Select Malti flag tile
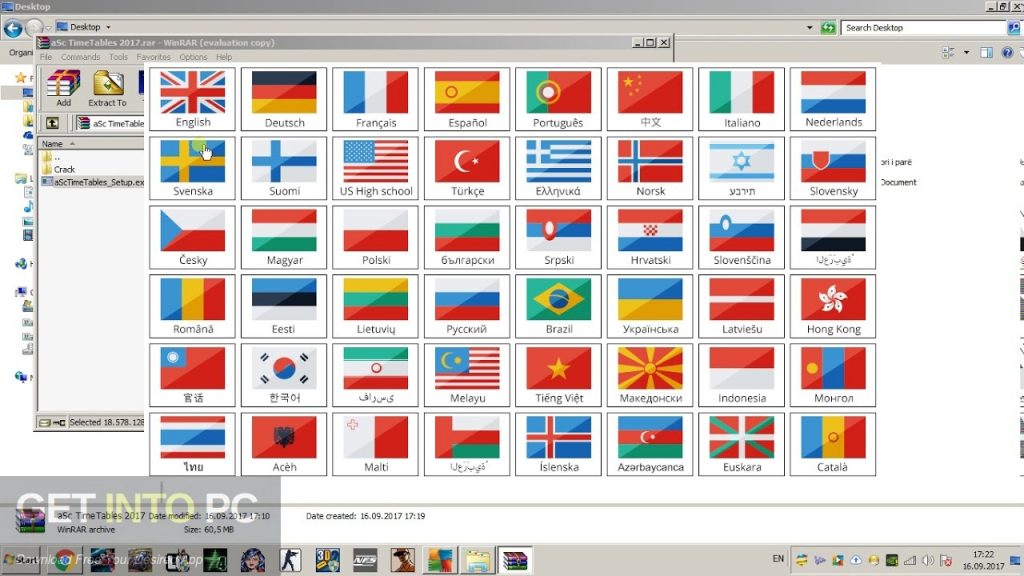Screen dimensions: 1024x576 point(376,444)
